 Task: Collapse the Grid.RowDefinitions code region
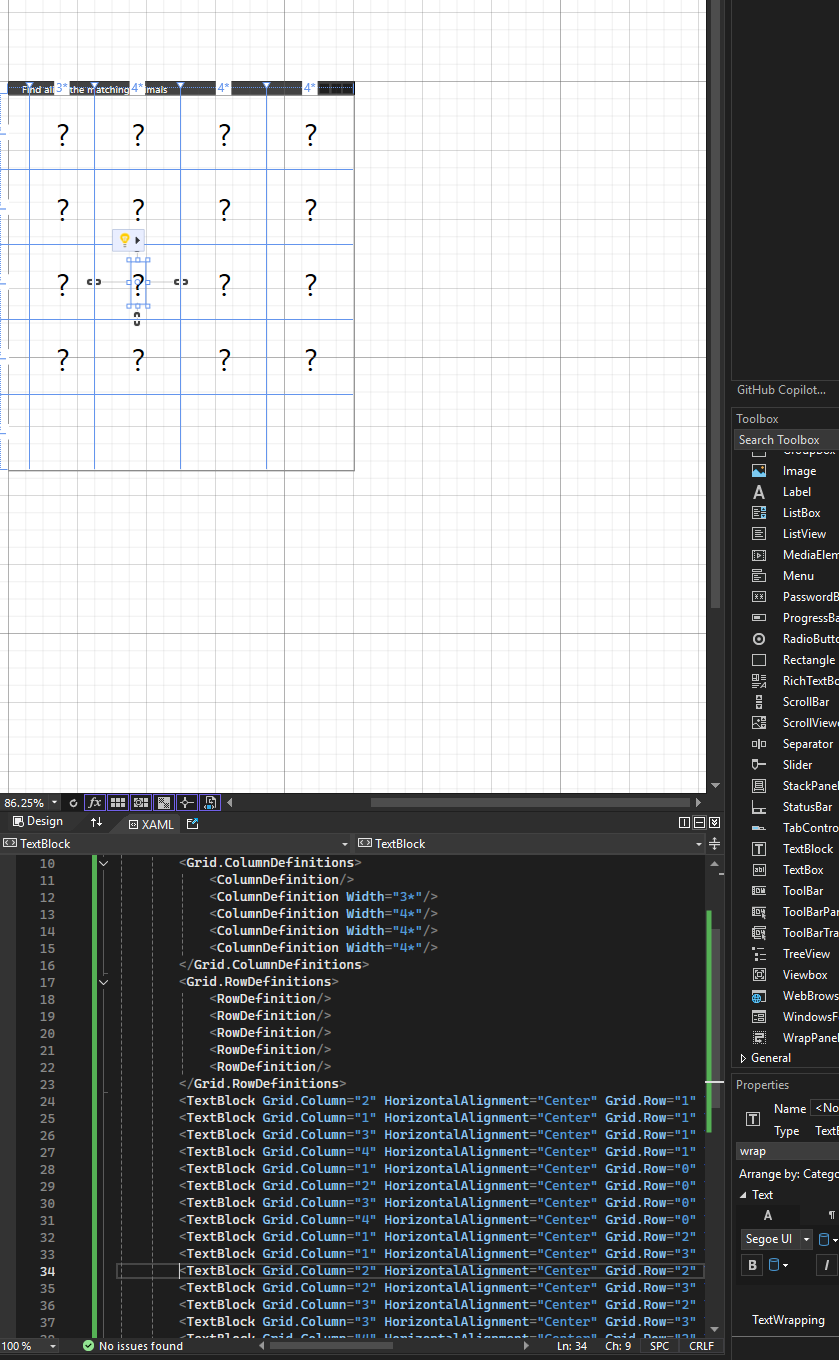[103, 982]
